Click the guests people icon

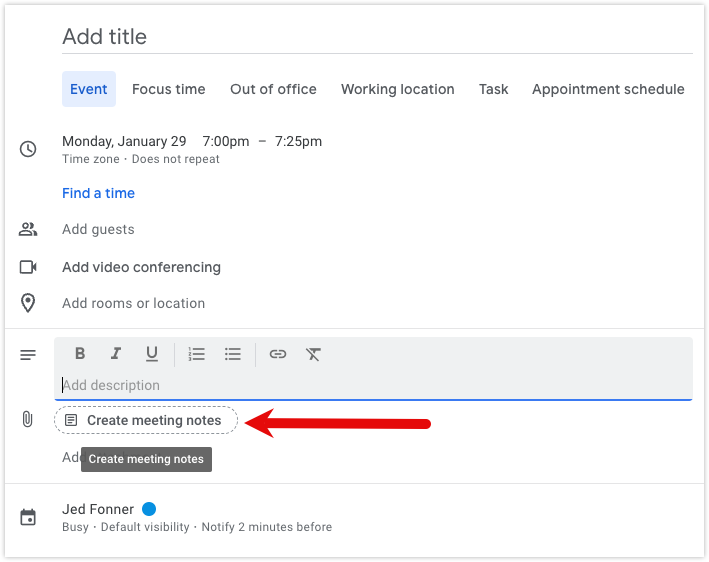[28, 229]
